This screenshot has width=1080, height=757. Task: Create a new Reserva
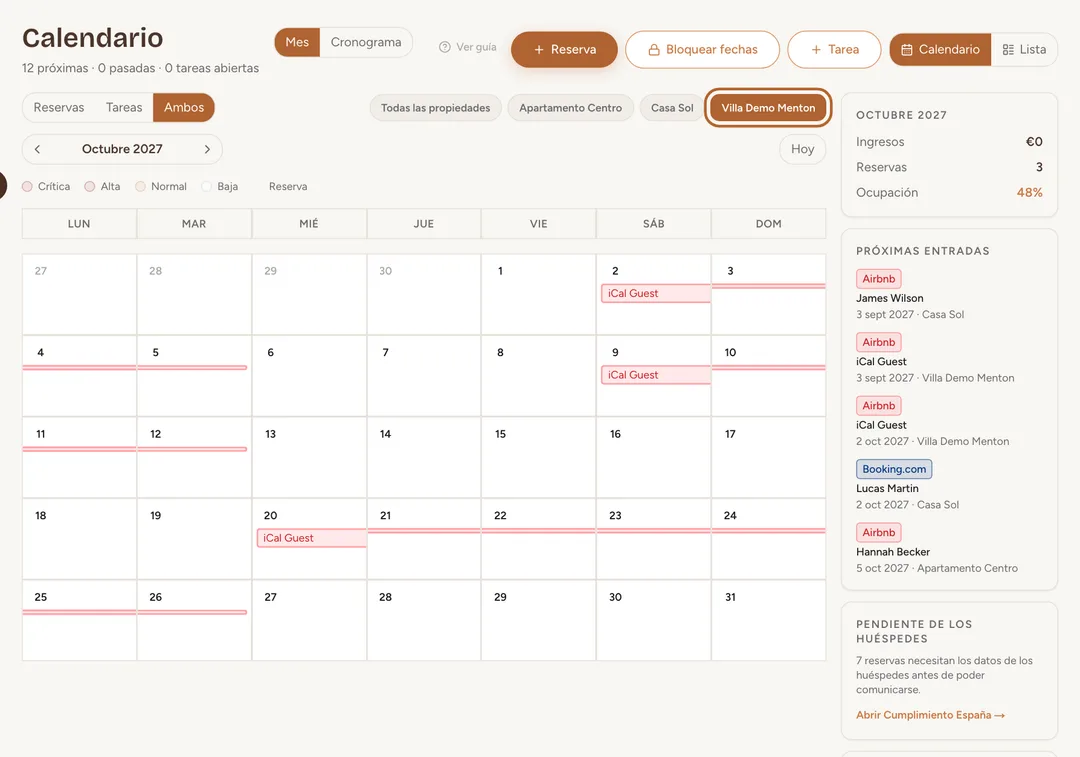tap(564, 50)
